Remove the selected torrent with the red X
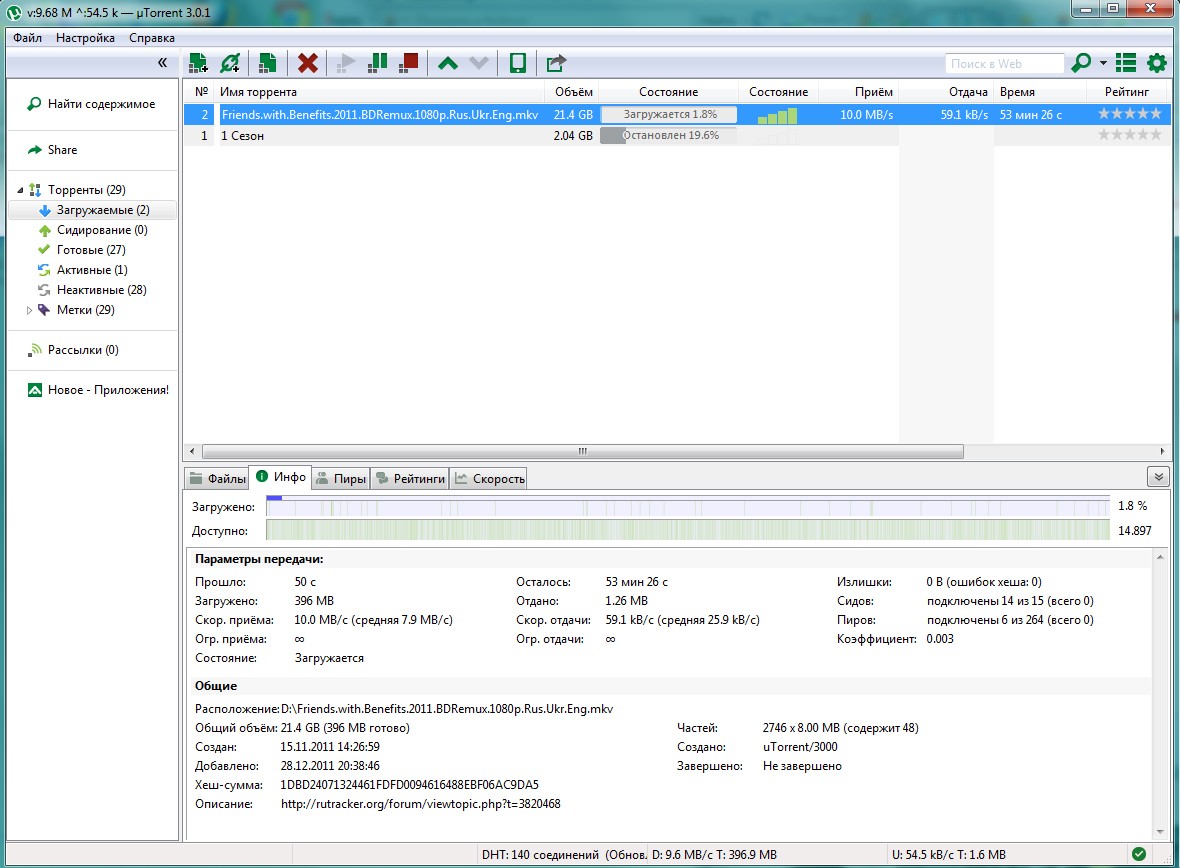 tap(307, 63)
